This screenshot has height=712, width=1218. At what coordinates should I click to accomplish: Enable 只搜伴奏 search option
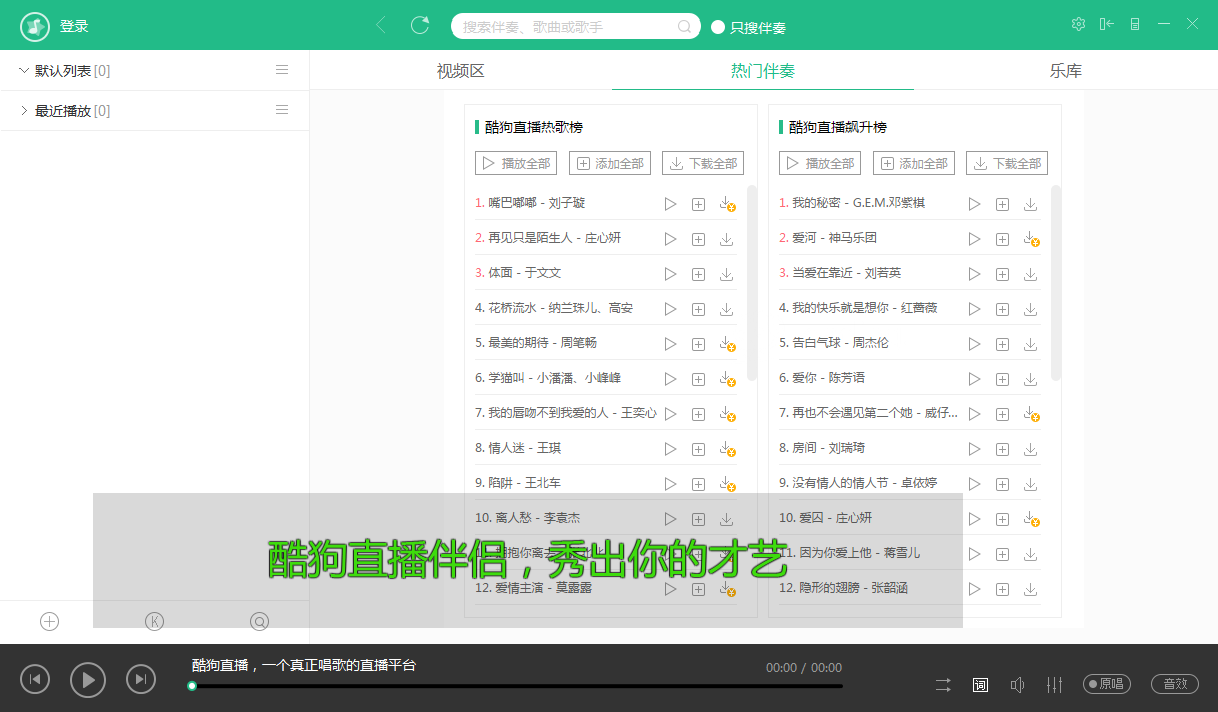(x=718, y=27)
